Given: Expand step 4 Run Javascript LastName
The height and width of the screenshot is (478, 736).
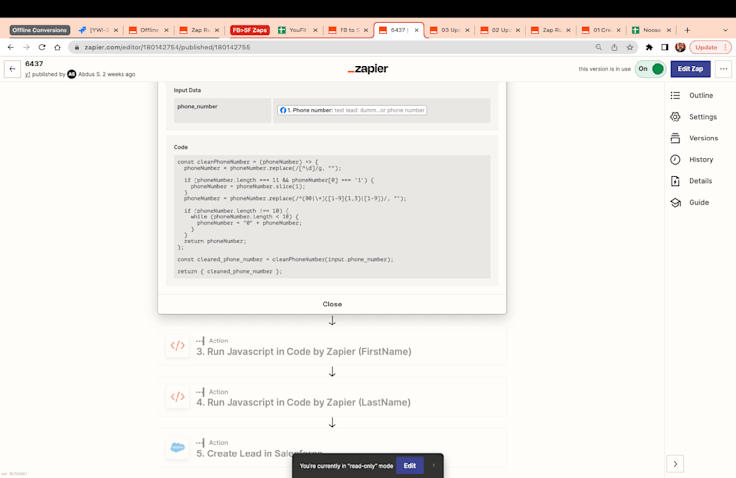Looking at the screenshot, I should [x=332, y=397].
